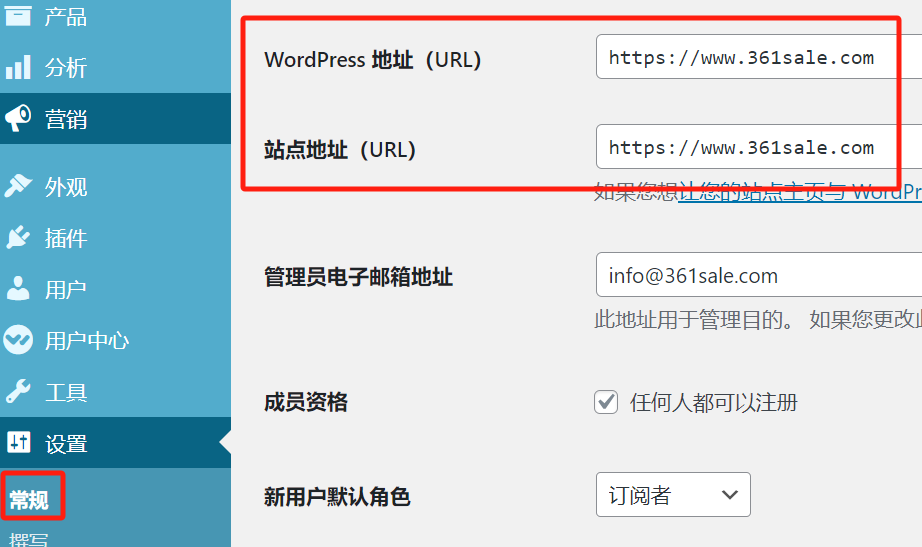
Task: Click the 管理员电子邮箱地址 label
Action: click(x=358, y=276)
